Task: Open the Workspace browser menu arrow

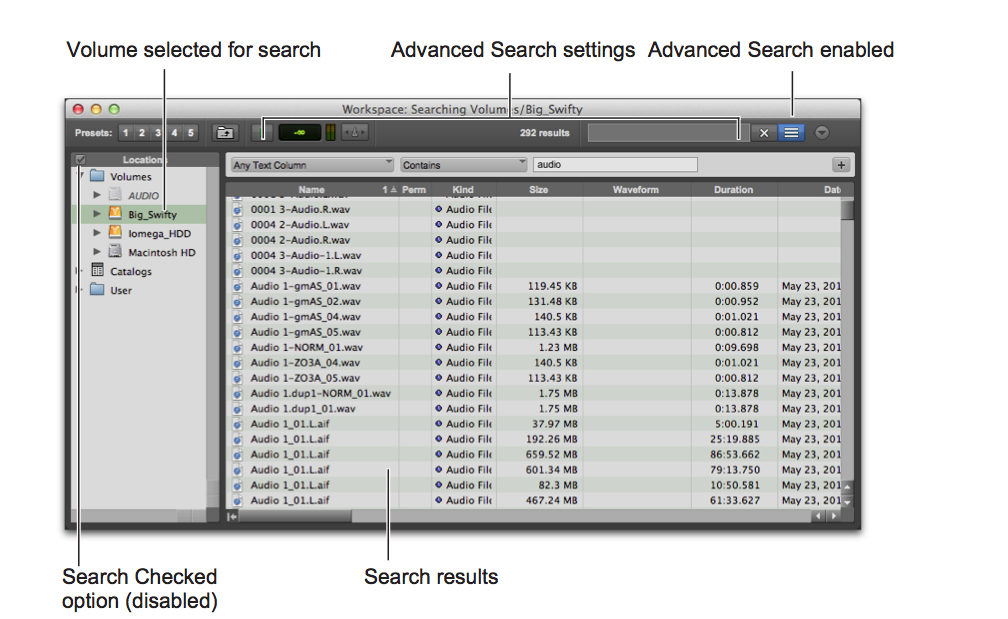Action: click(822, 132)
